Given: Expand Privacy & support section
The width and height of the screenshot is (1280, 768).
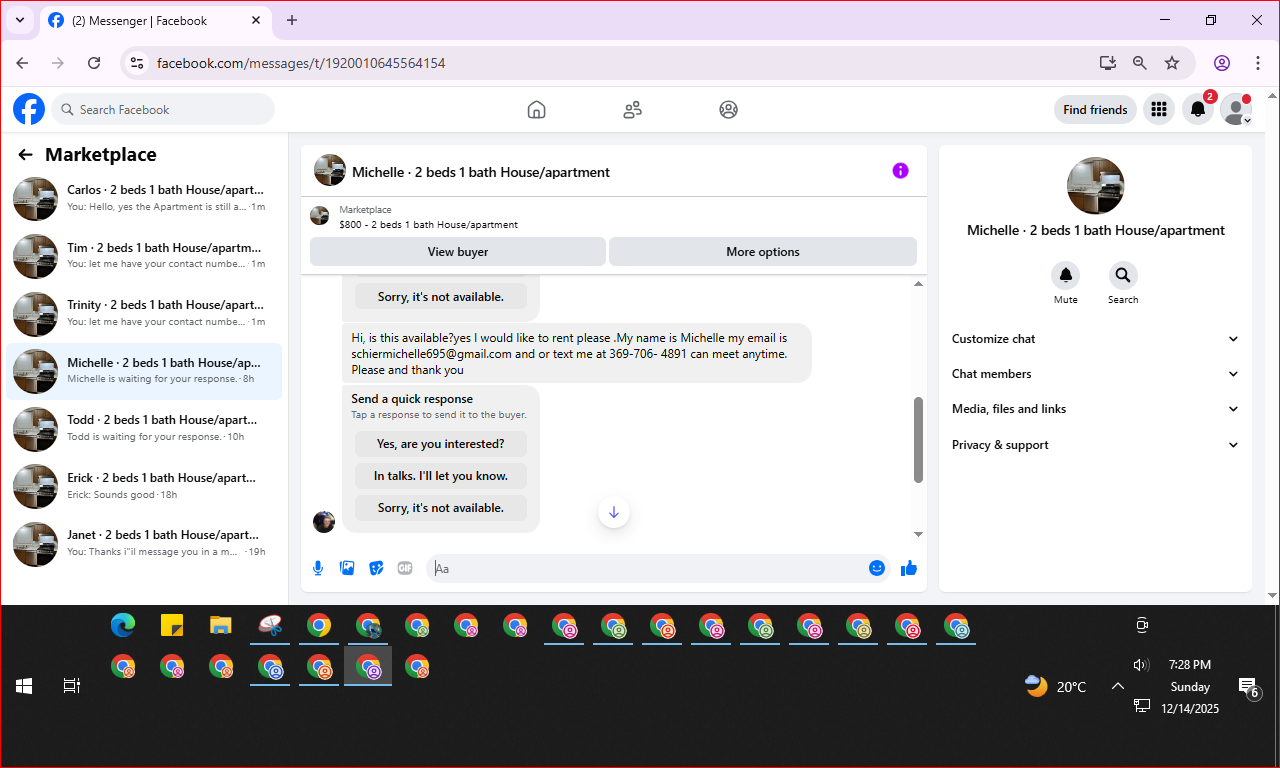Looking at the screenshot, I should tap(1095, 445).
